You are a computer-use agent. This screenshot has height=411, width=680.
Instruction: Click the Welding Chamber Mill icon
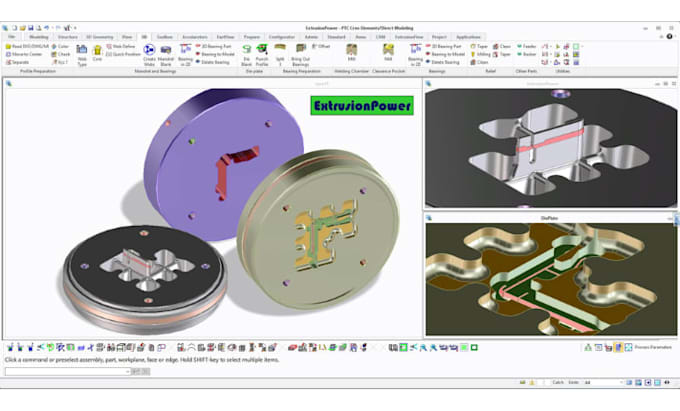352,52
